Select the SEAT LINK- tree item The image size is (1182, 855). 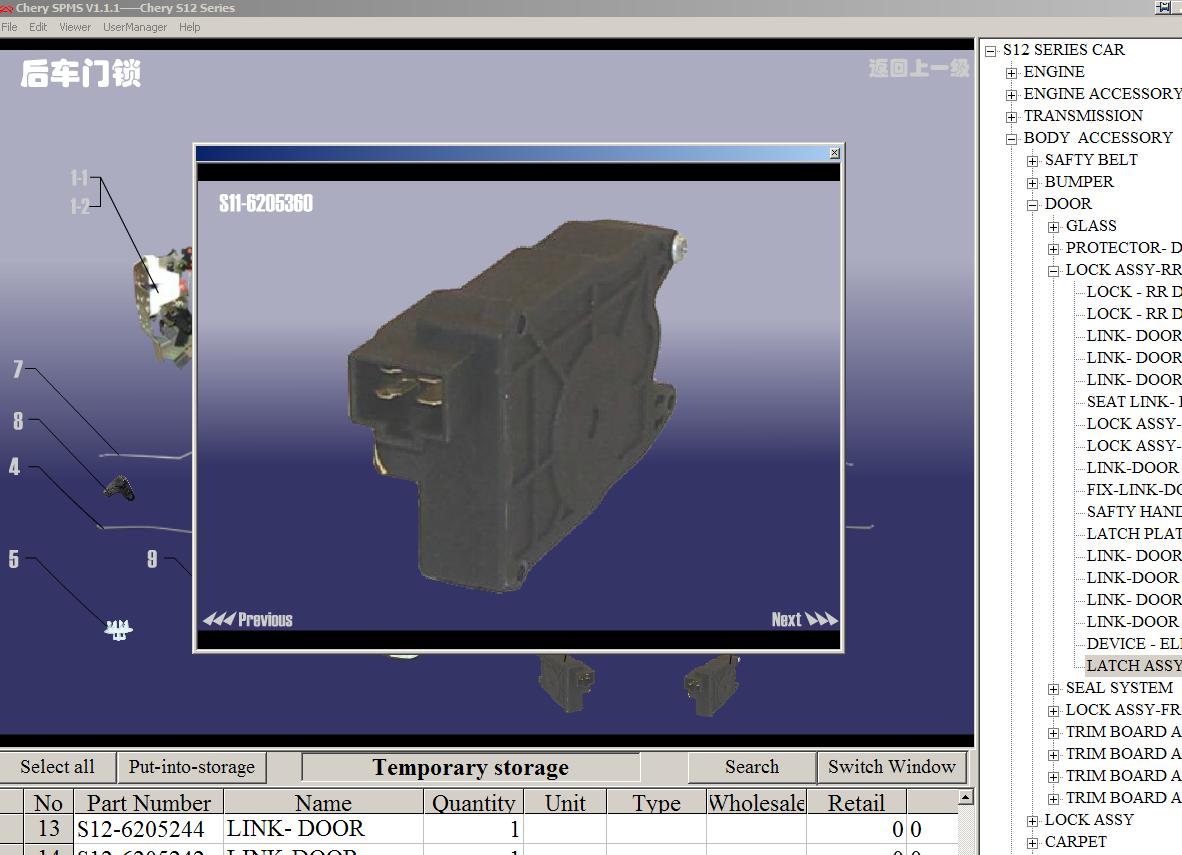pos(1134,402)
